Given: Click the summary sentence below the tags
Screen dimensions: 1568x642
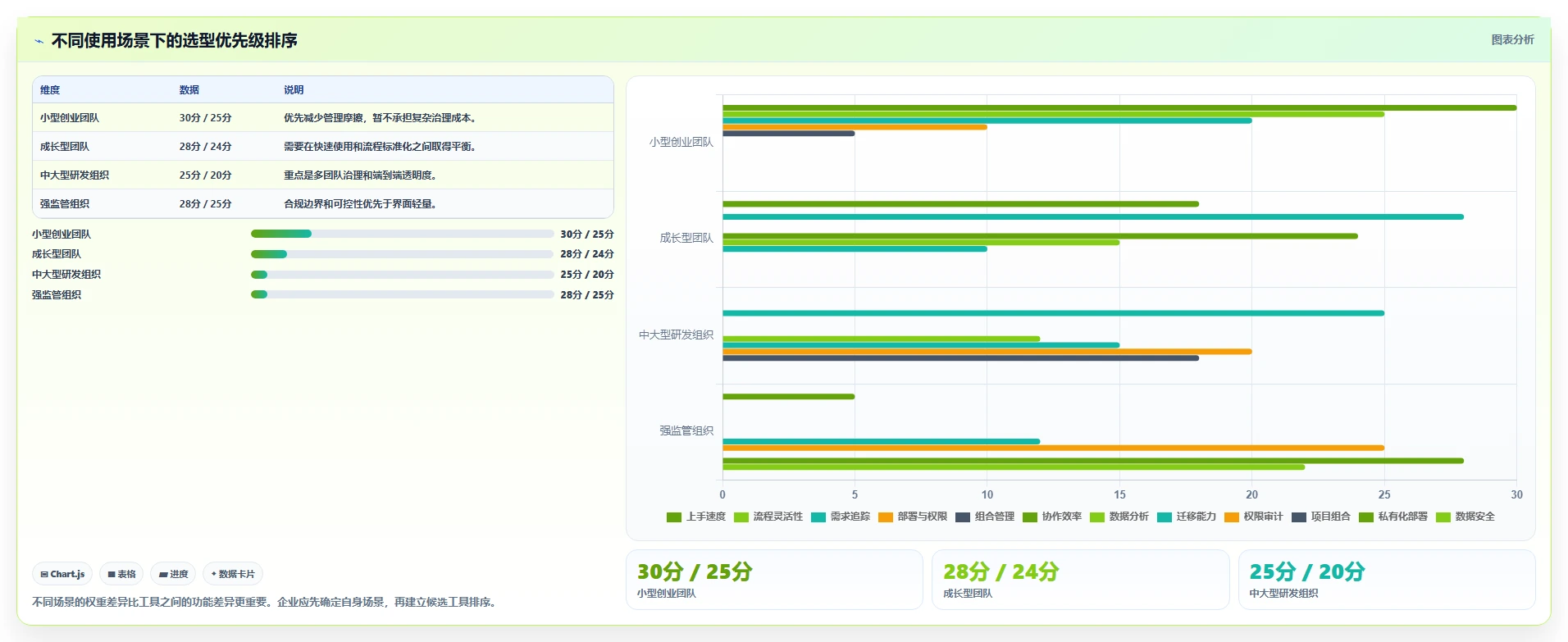Looking at the screenshot, I should 266,602.
